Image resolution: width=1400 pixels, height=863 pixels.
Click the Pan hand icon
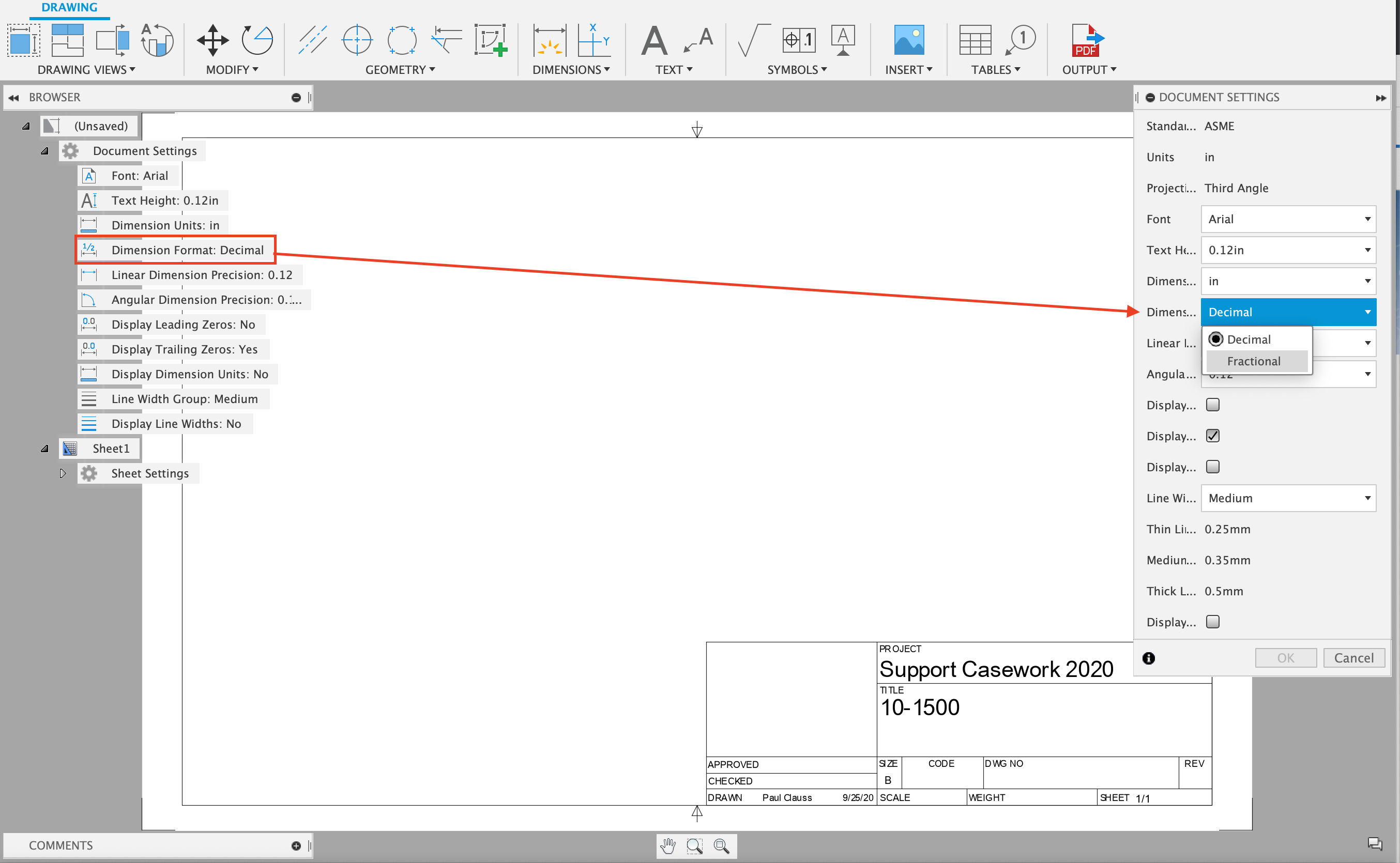[668, 845]
